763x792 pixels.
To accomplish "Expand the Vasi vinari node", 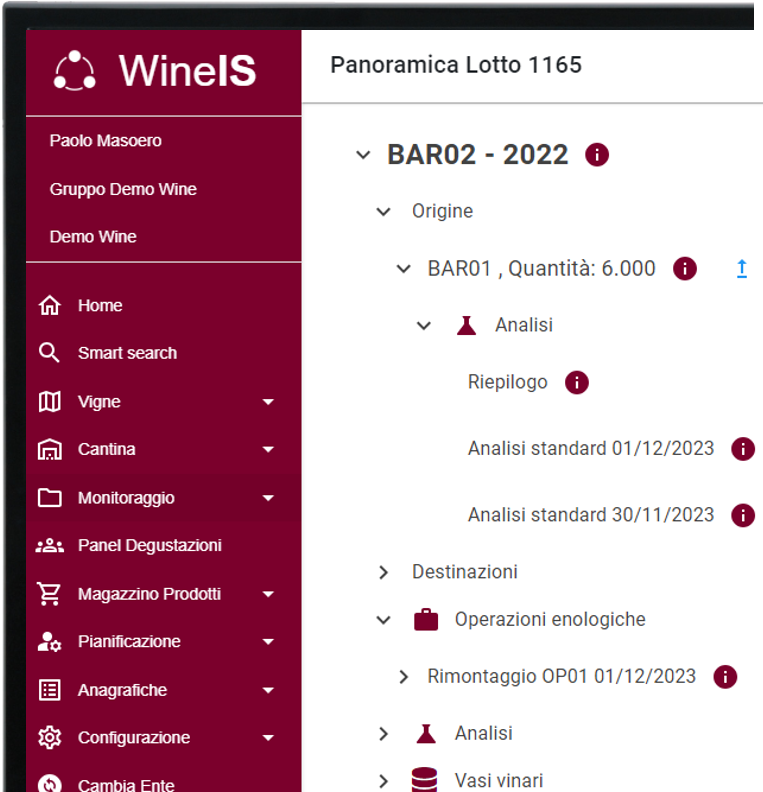I will 383,781.
